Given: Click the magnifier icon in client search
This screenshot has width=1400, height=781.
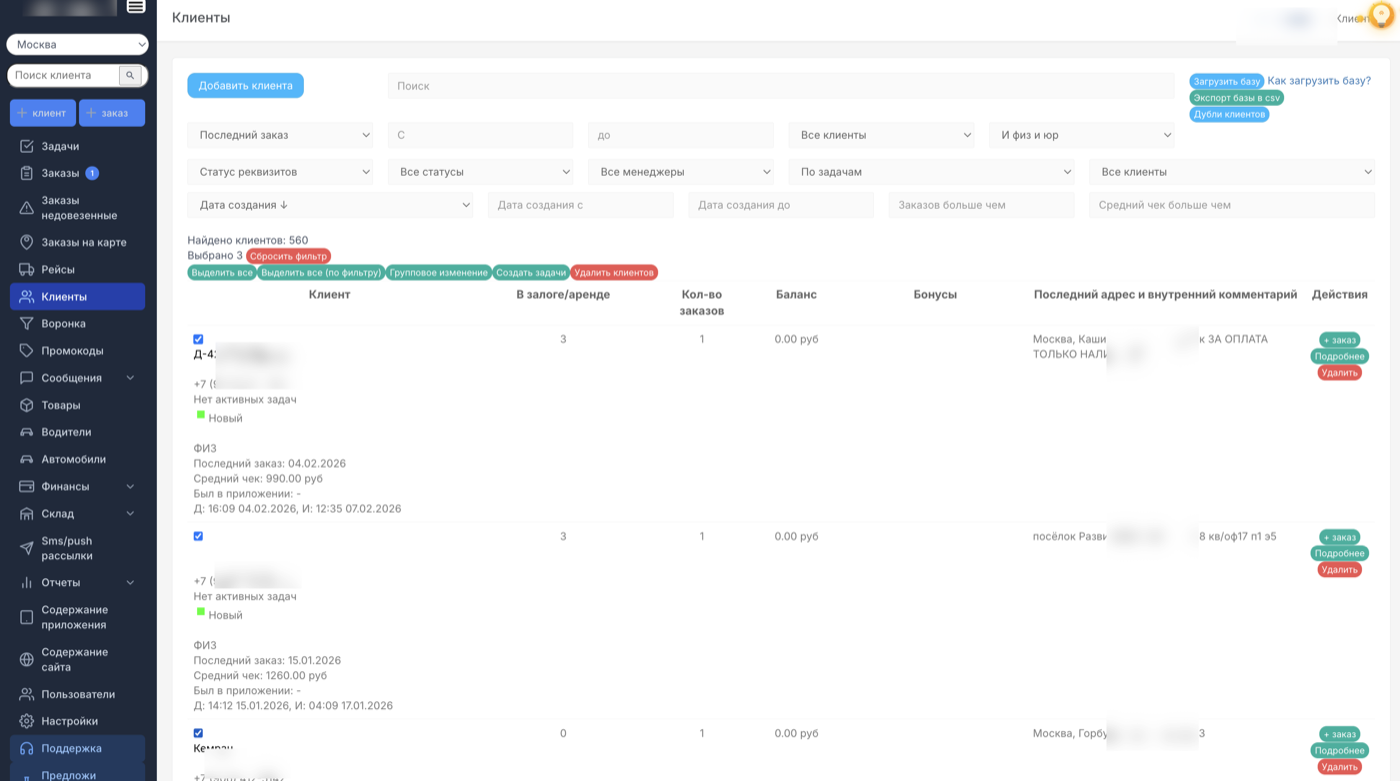Looking at the screenshot, I should (x=131, y=76).
